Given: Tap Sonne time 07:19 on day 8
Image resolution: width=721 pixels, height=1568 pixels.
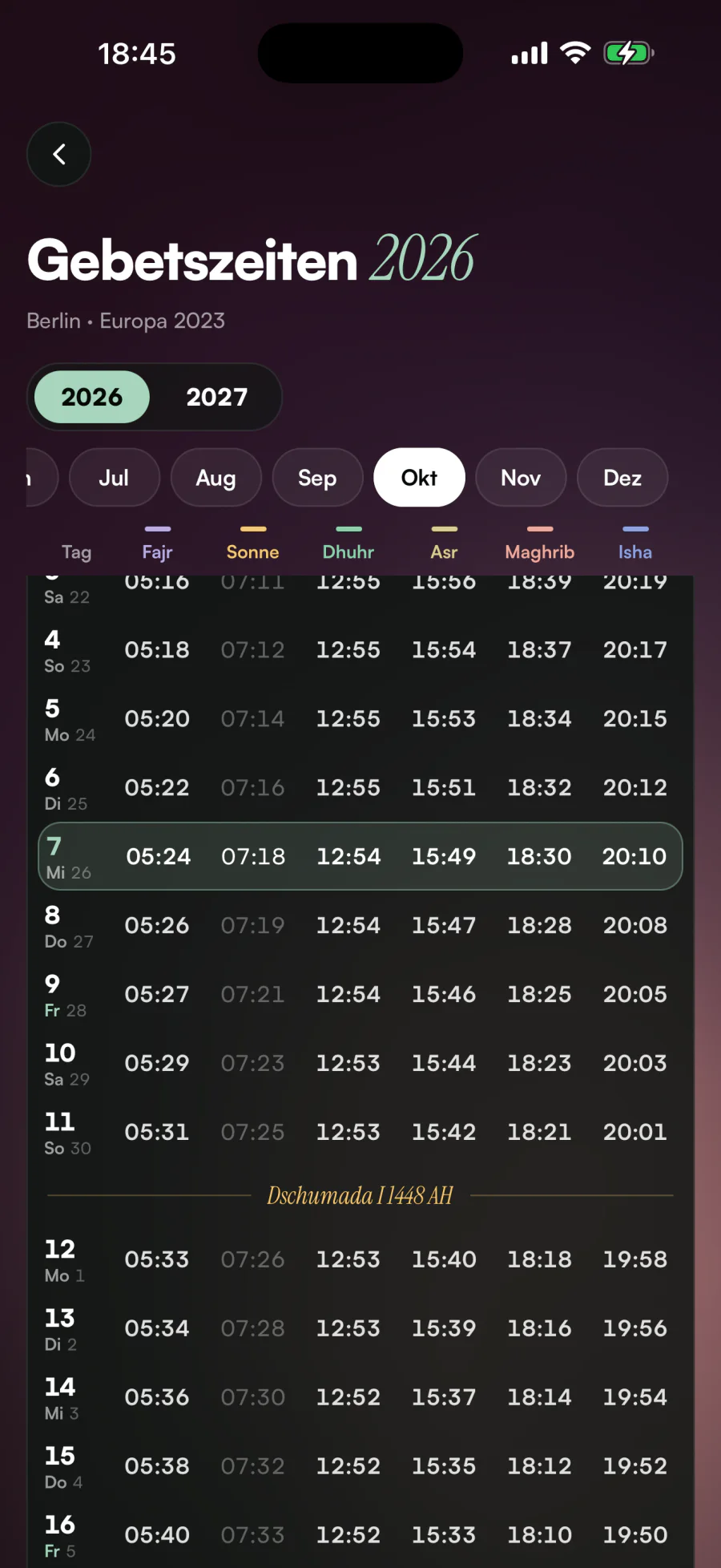Looking at the screenshot, I should [253, 925].
